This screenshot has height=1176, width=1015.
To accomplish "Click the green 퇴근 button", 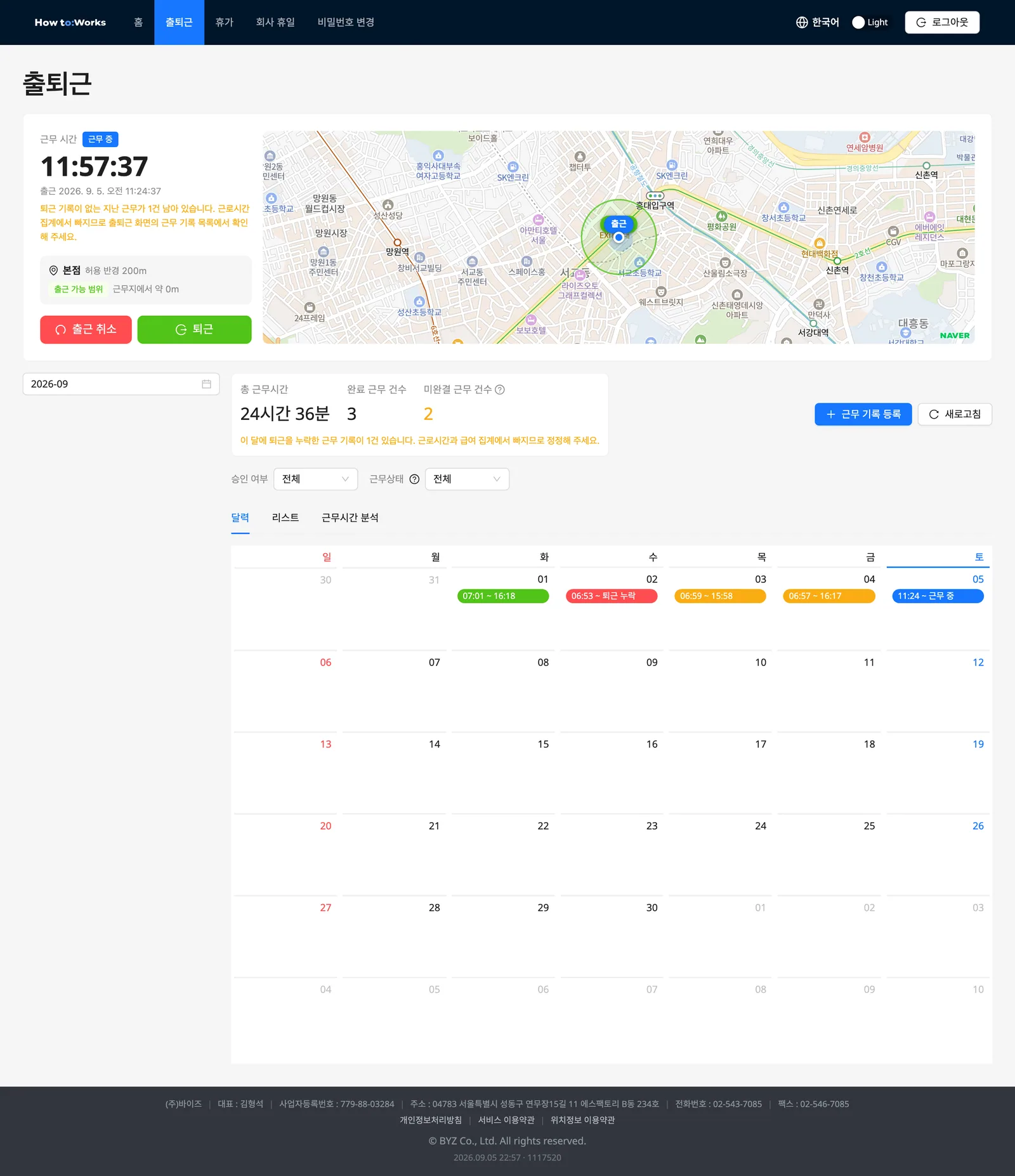I will click(194, 329).
